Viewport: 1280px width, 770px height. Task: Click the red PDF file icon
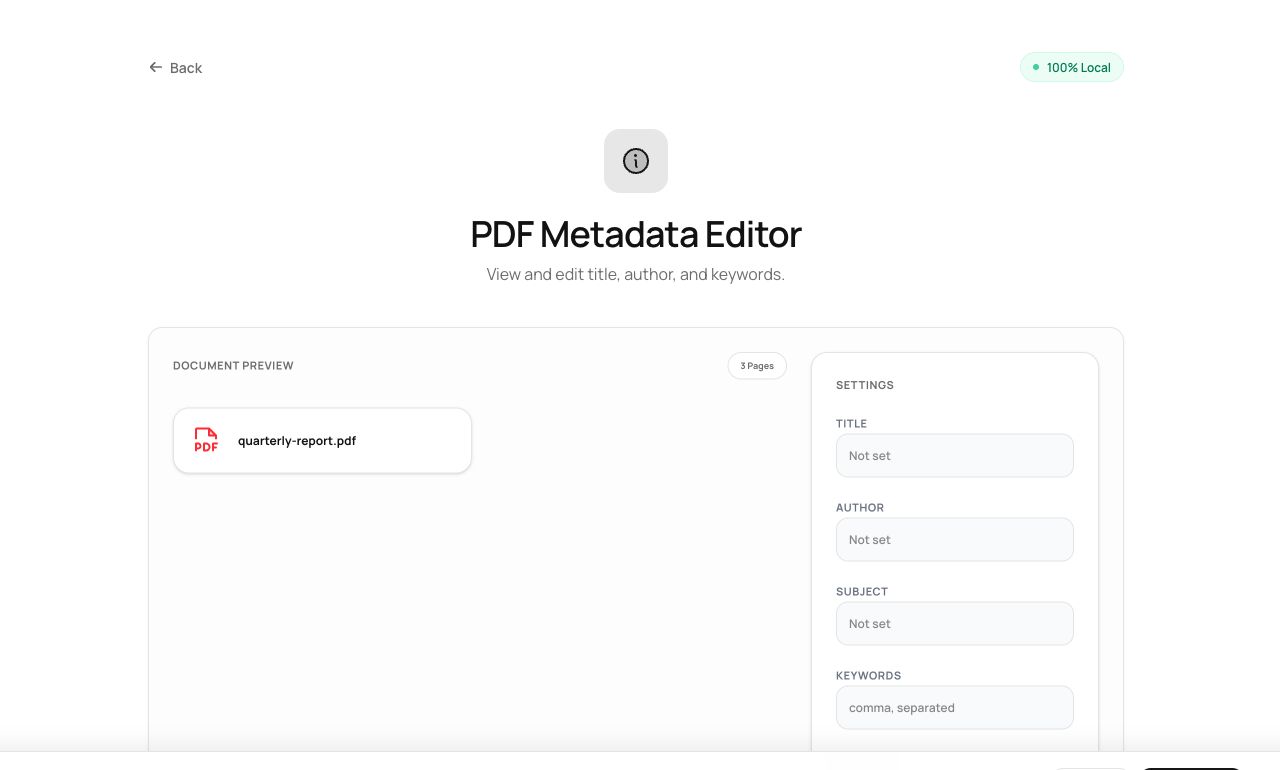click(x=206, y=440)
